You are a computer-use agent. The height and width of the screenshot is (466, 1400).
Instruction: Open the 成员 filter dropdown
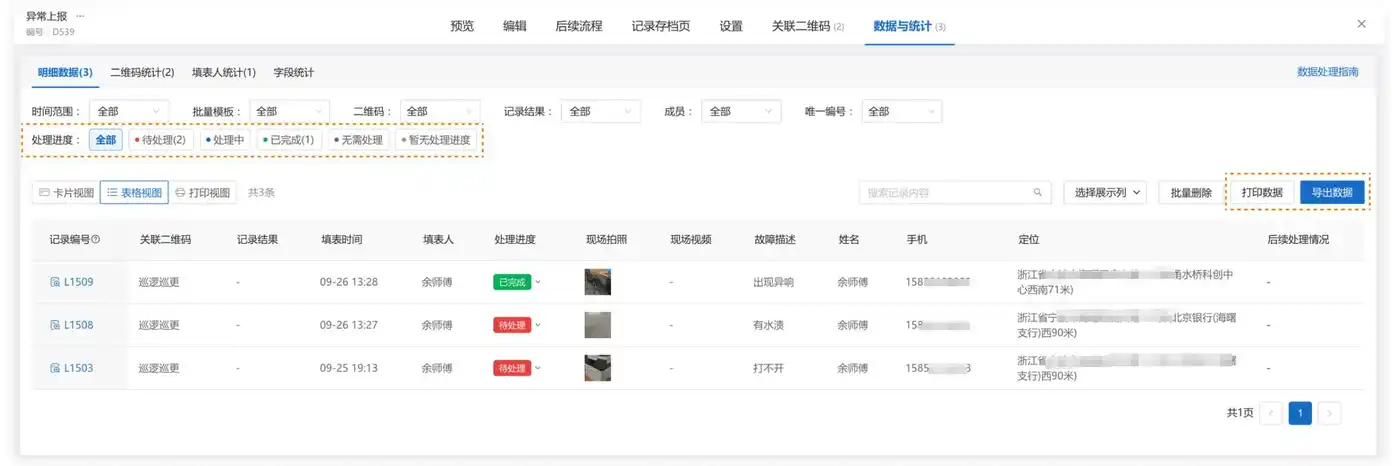point(741,111)
